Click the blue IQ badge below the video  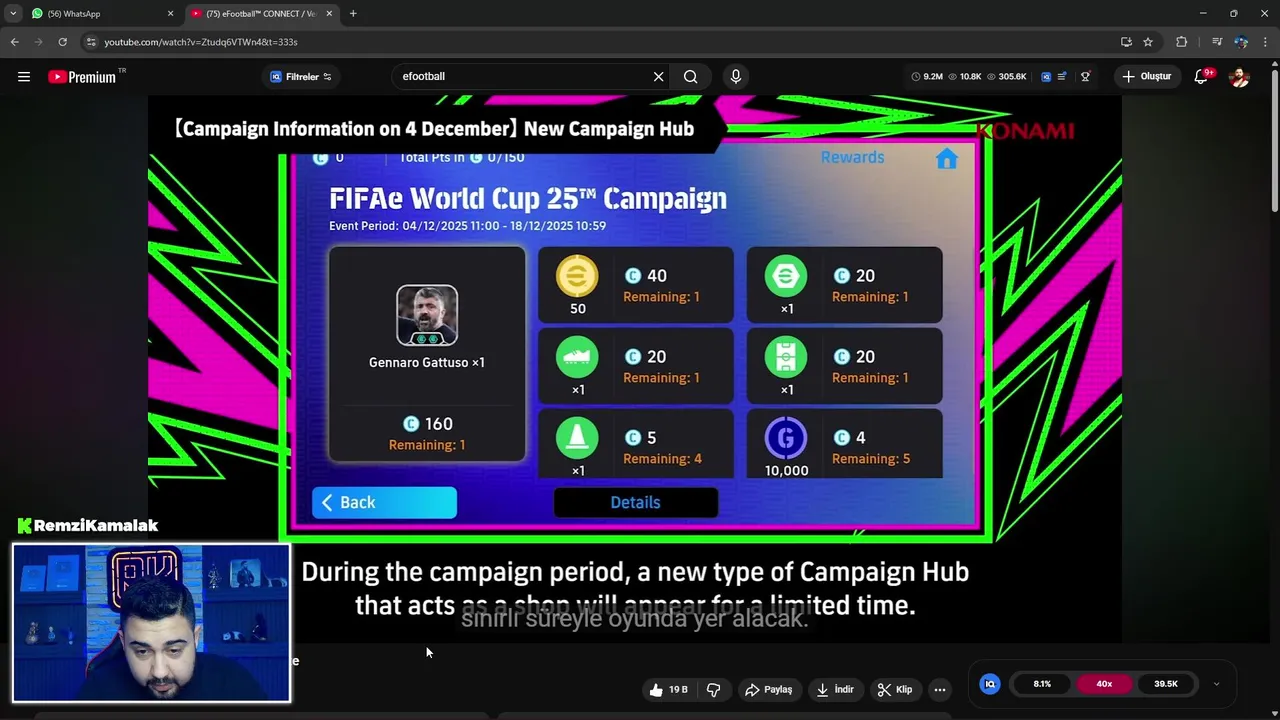(x=990, y=684)
